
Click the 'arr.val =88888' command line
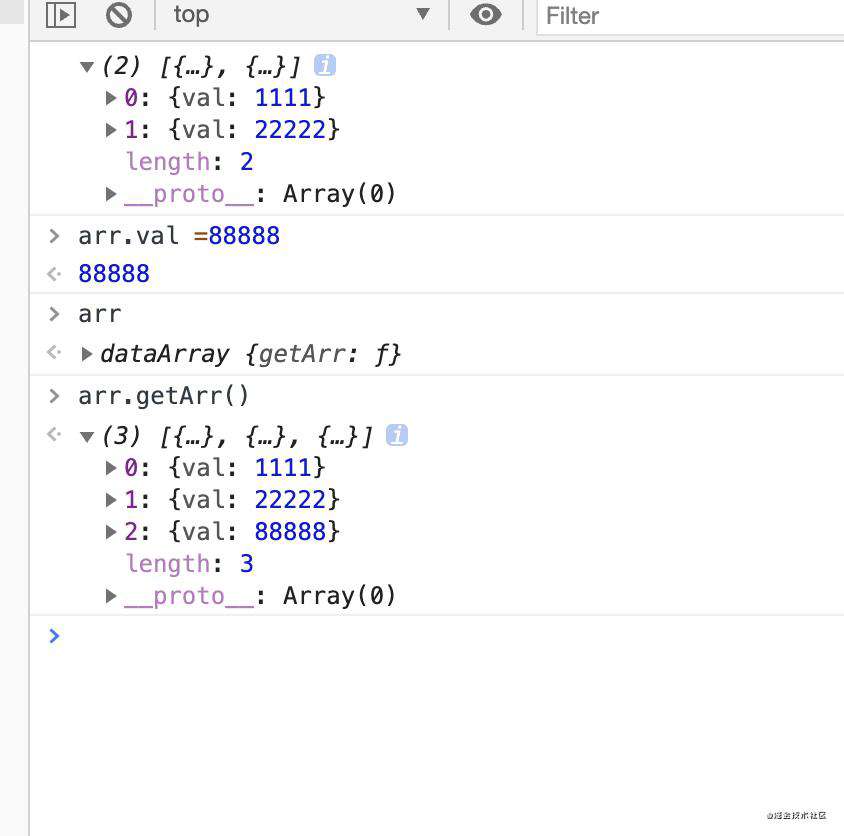179,236
